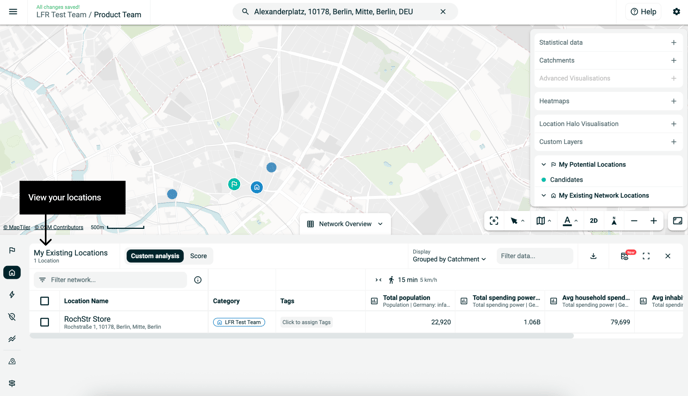Expand the table to fullscreen
The image size is (688, 396).
646,256
